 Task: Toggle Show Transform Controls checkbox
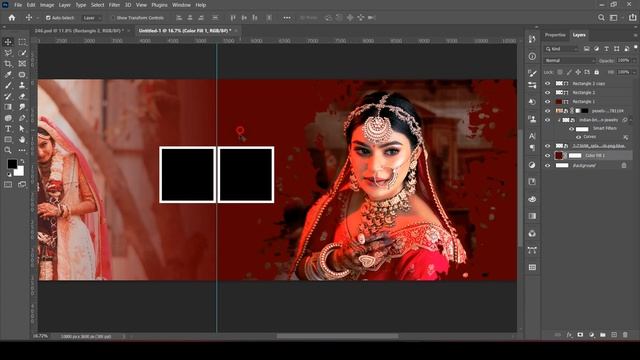[x=113, y=18]
